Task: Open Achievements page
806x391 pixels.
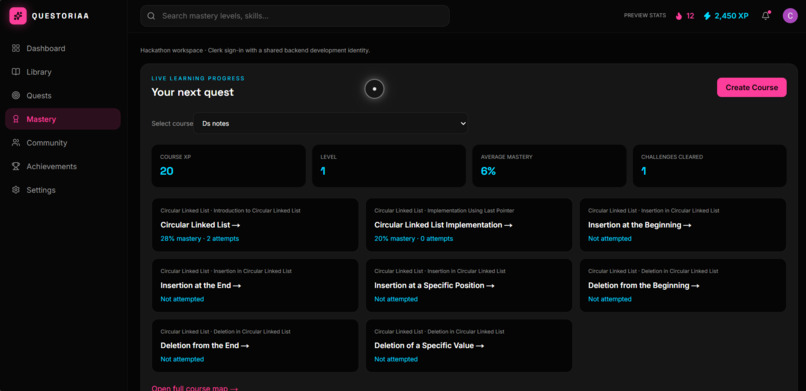Action: [x=63, y=166]
